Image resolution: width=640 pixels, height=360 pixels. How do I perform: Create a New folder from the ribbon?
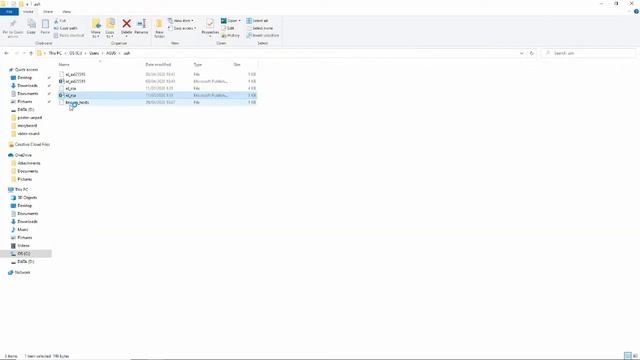click(159, 28)
